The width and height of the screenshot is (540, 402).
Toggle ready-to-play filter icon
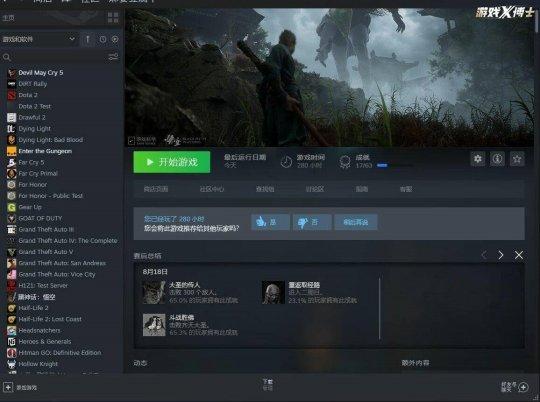point(115,39)
